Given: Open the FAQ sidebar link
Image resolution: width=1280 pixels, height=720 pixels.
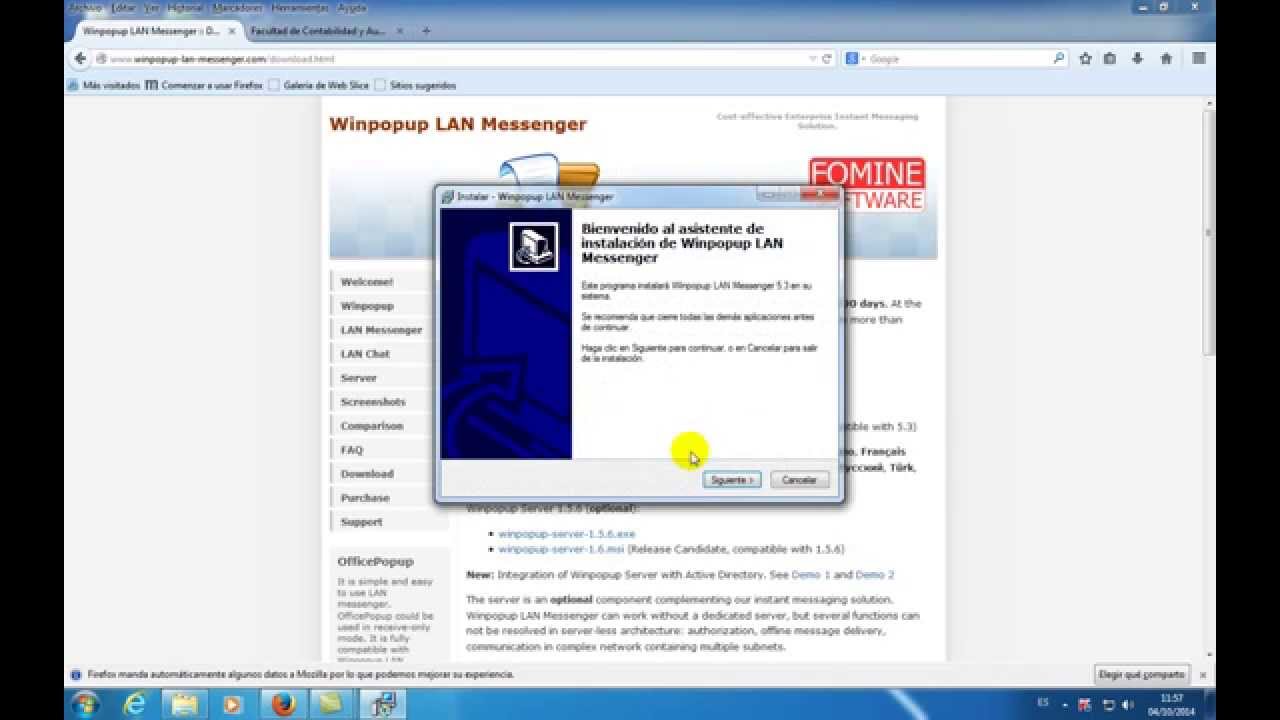Looking at the screenshot, I should pyautogui.click(x=352, y=450).
